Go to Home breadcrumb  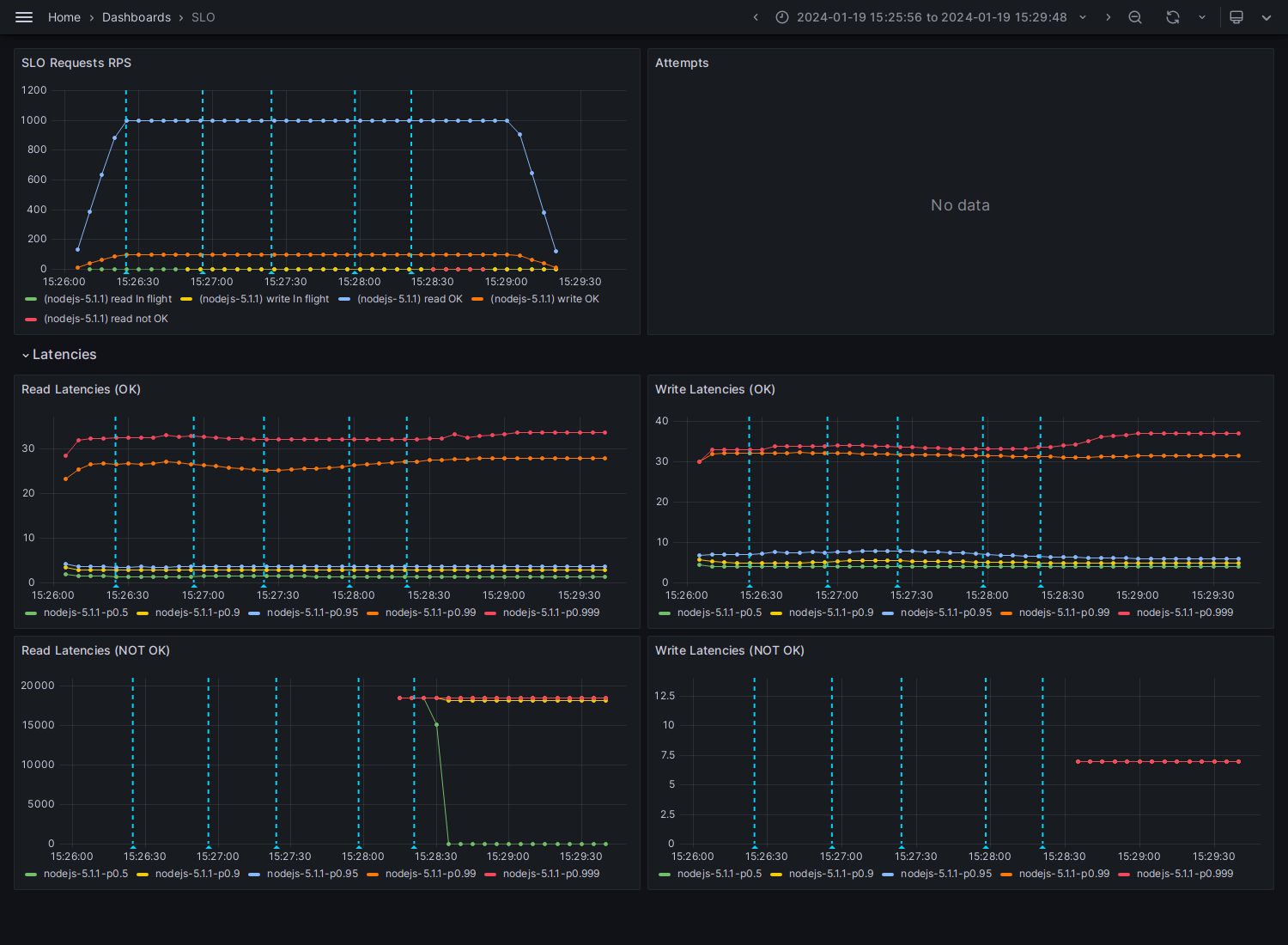coord(64,17)
